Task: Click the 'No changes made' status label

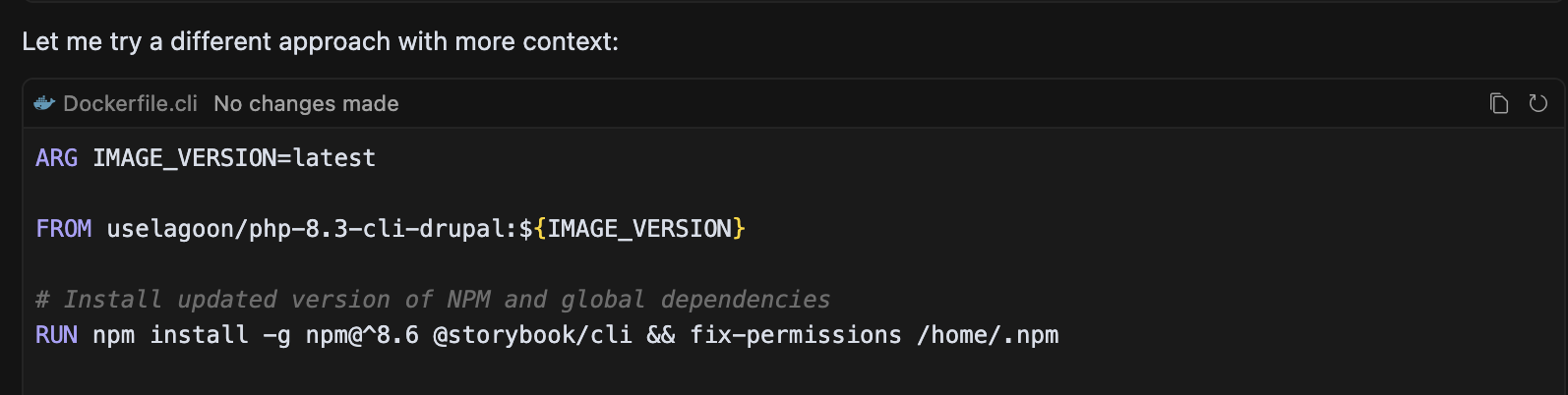Action: [306, 103]
